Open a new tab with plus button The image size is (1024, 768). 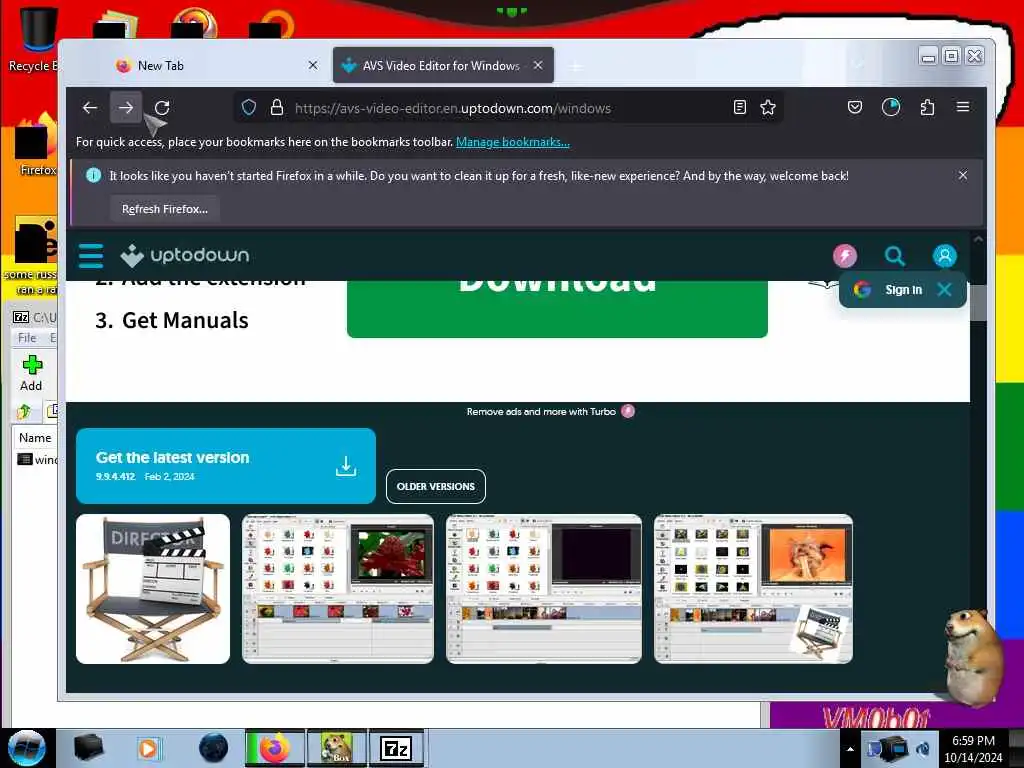(575, 66)
